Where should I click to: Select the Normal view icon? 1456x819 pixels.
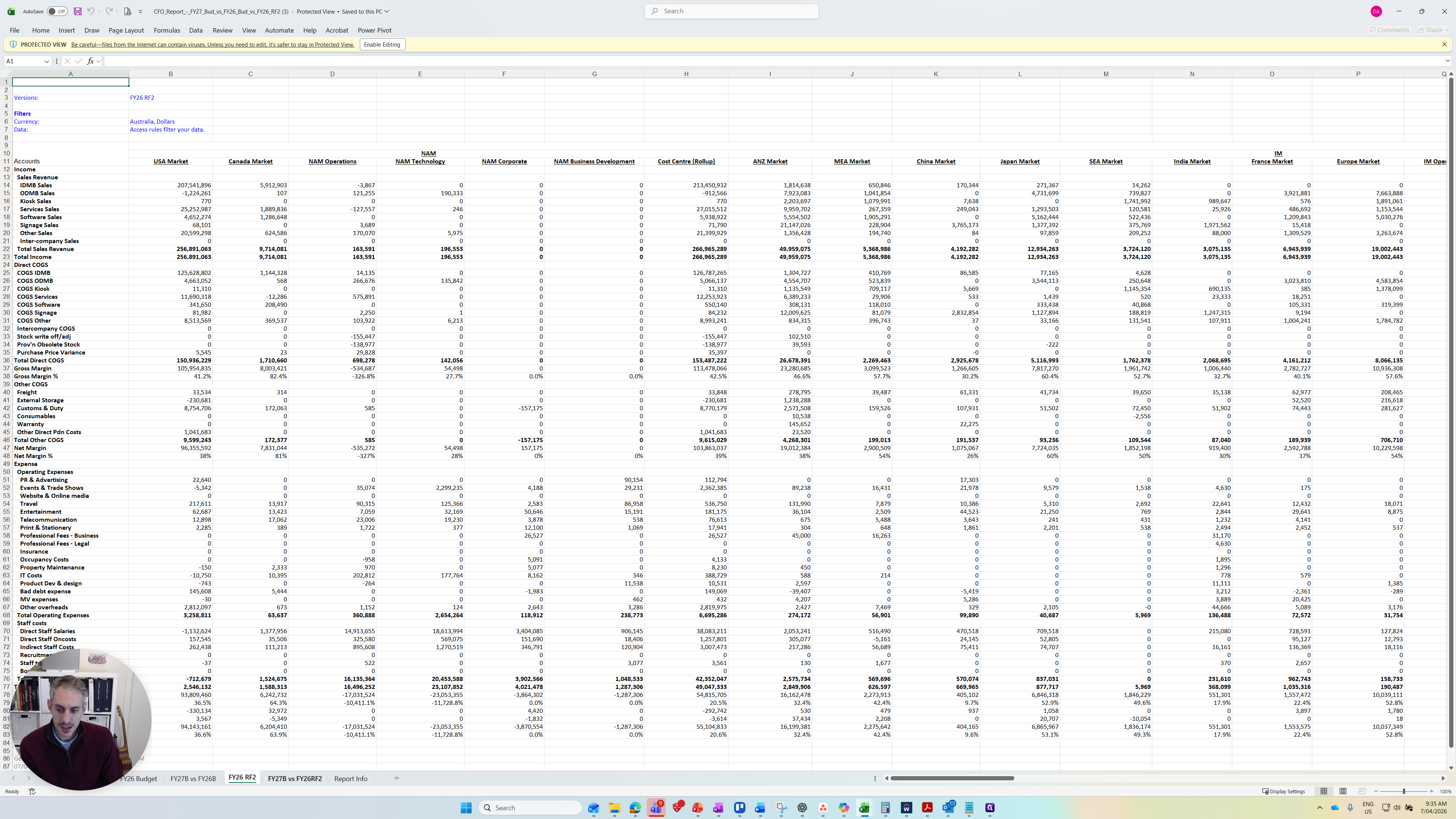click(1324, 791)
